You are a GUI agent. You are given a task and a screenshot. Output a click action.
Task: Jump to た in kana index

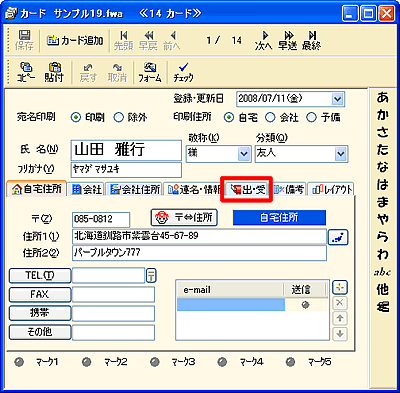(x=383, y=149)
